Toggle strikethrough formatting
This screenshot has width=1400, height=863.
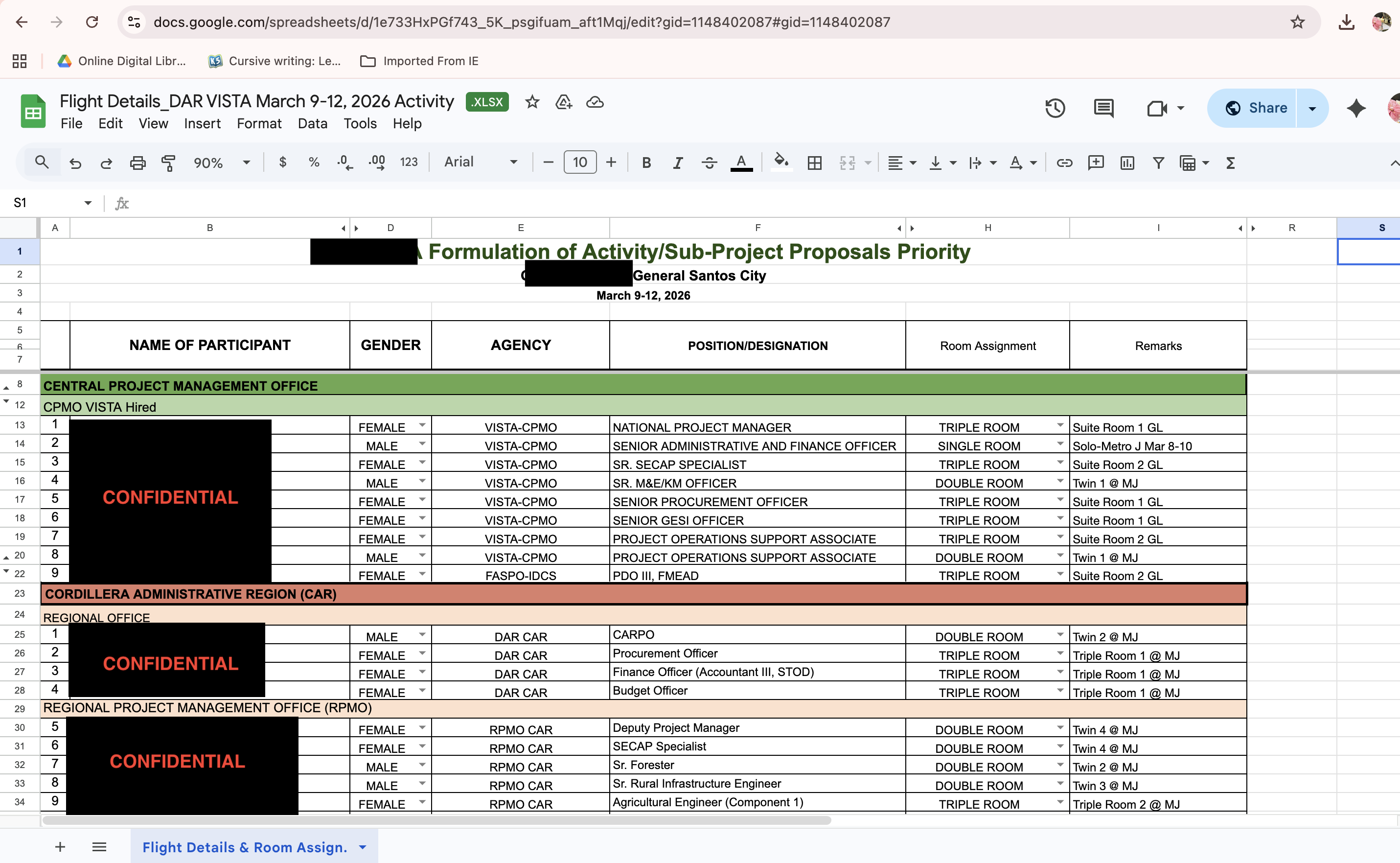click(709, 163)
